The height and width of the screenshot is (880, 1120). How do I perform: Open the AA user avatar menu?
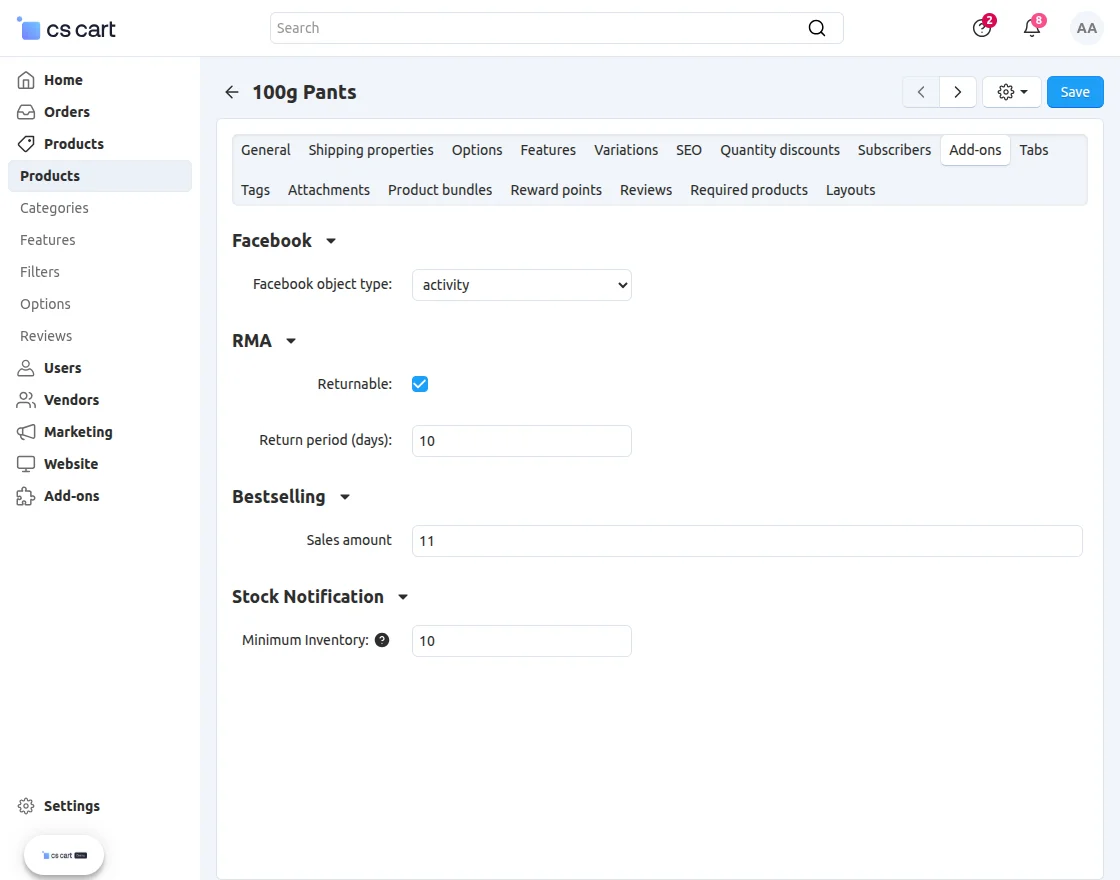click(x=1086, y=28)
